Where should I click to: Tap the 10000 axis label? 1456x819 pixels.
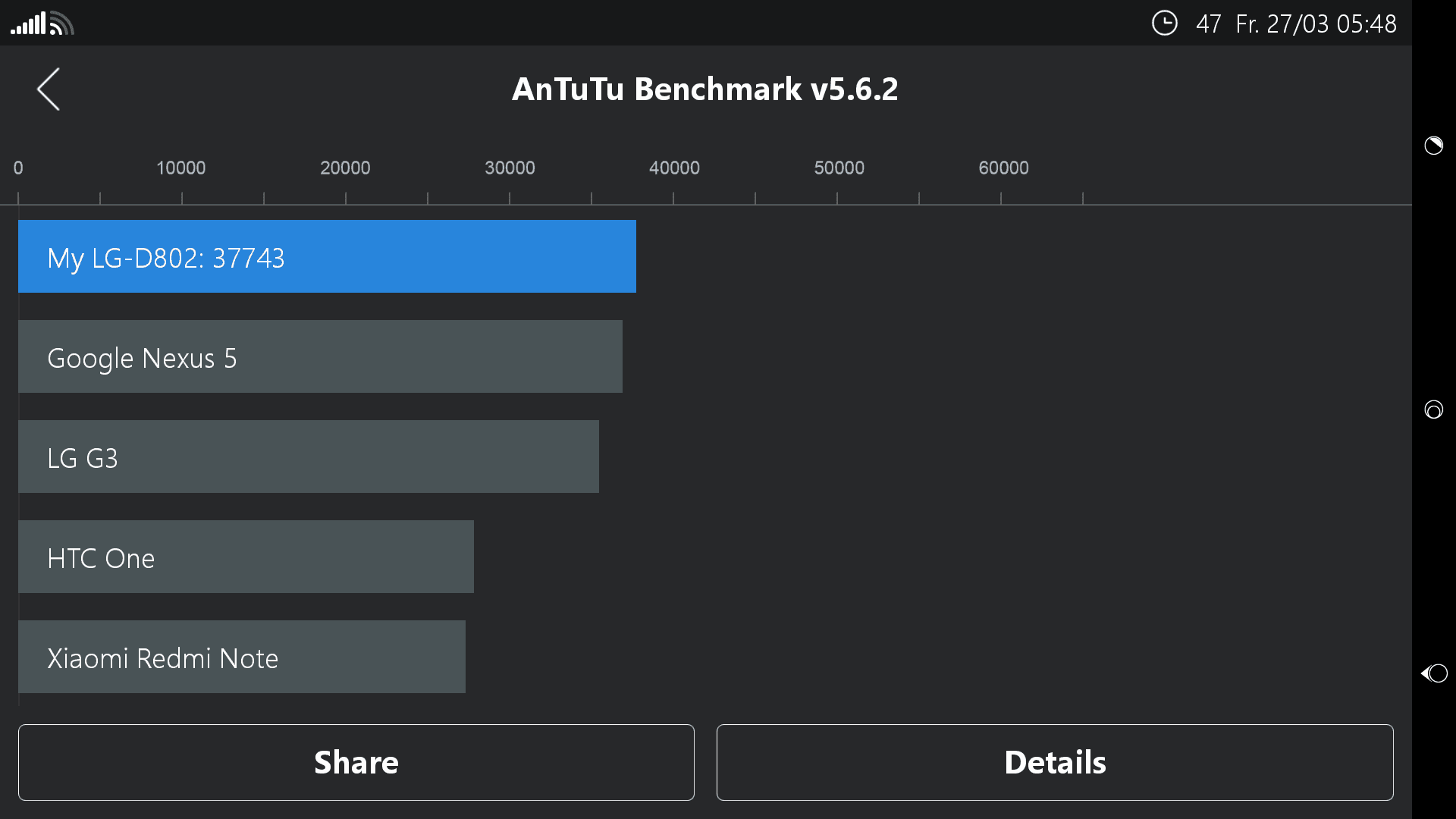pos(180,168)
